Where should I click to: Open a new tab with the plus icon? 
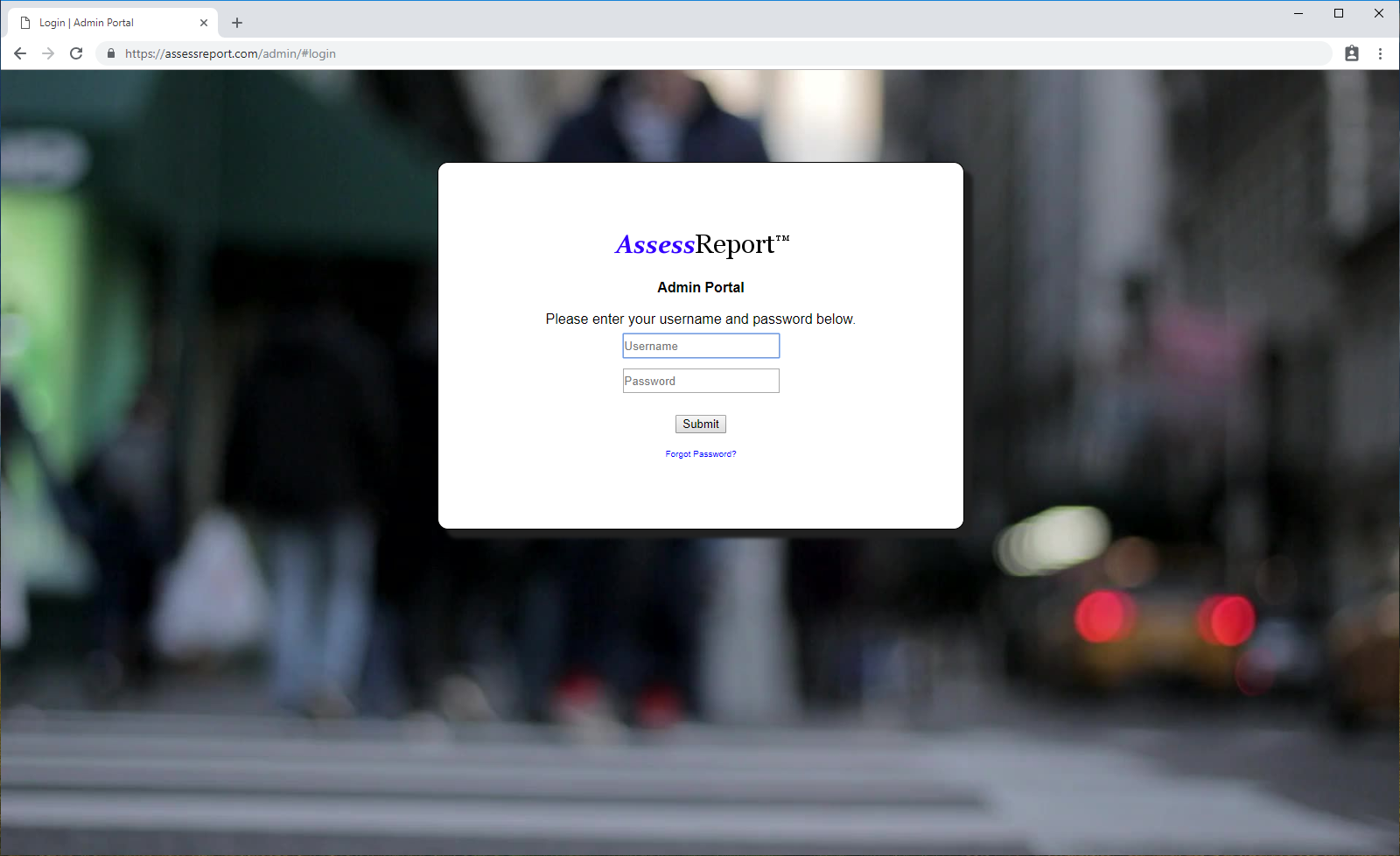point(237,23)
